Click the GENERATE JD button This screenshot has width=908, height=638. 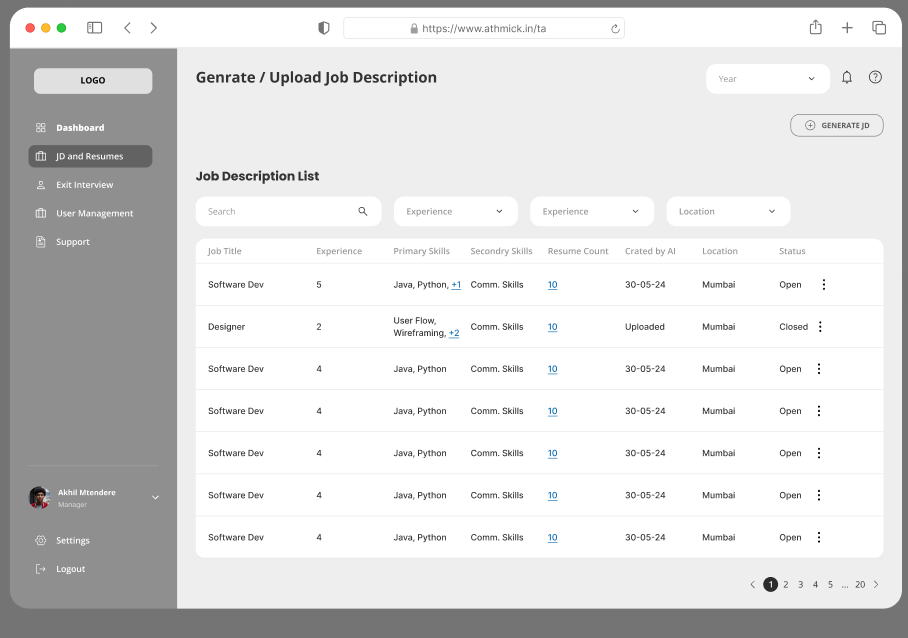(x=837, y=125)
